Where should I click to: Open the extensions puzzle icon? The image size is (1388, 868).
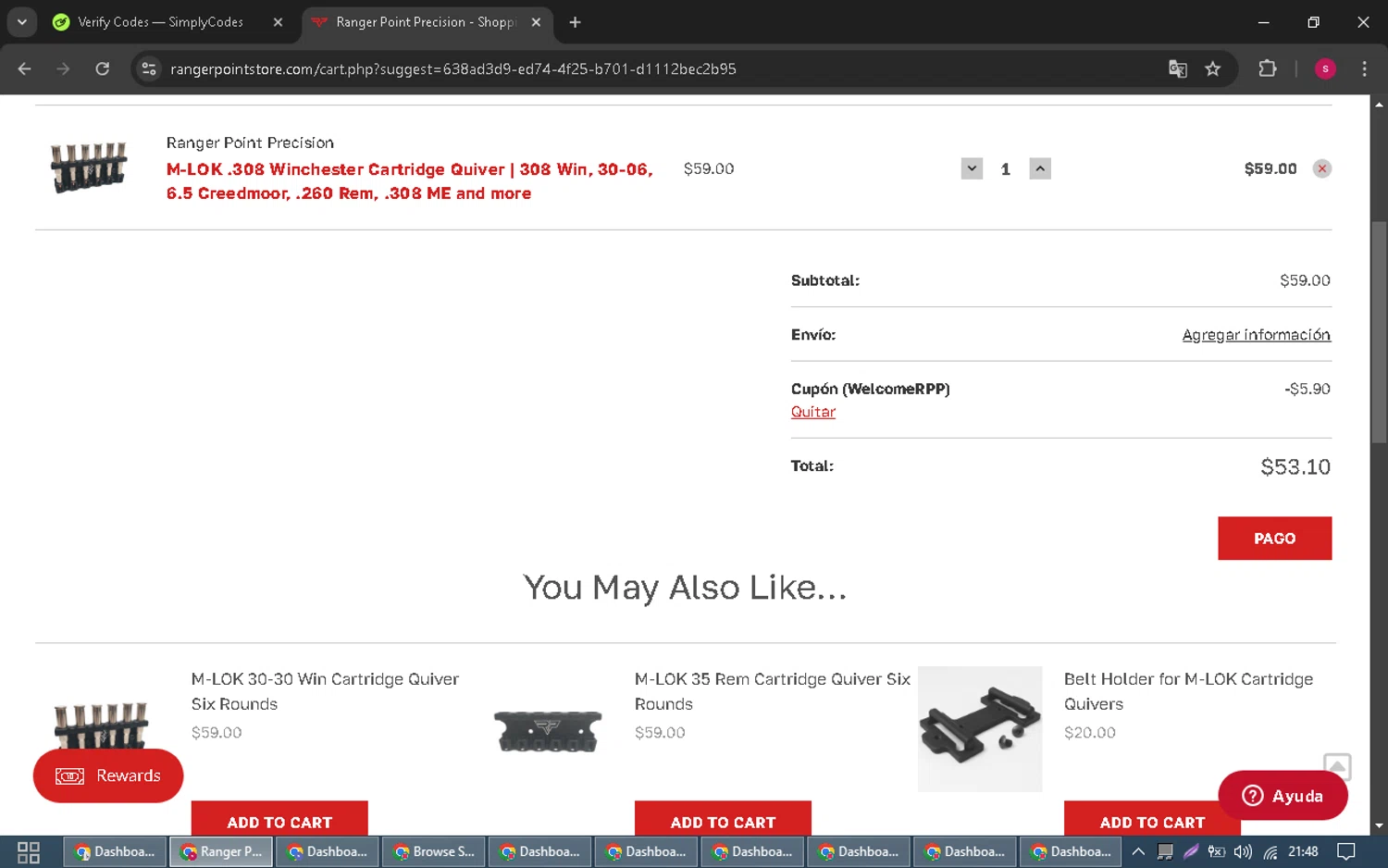1268,68
